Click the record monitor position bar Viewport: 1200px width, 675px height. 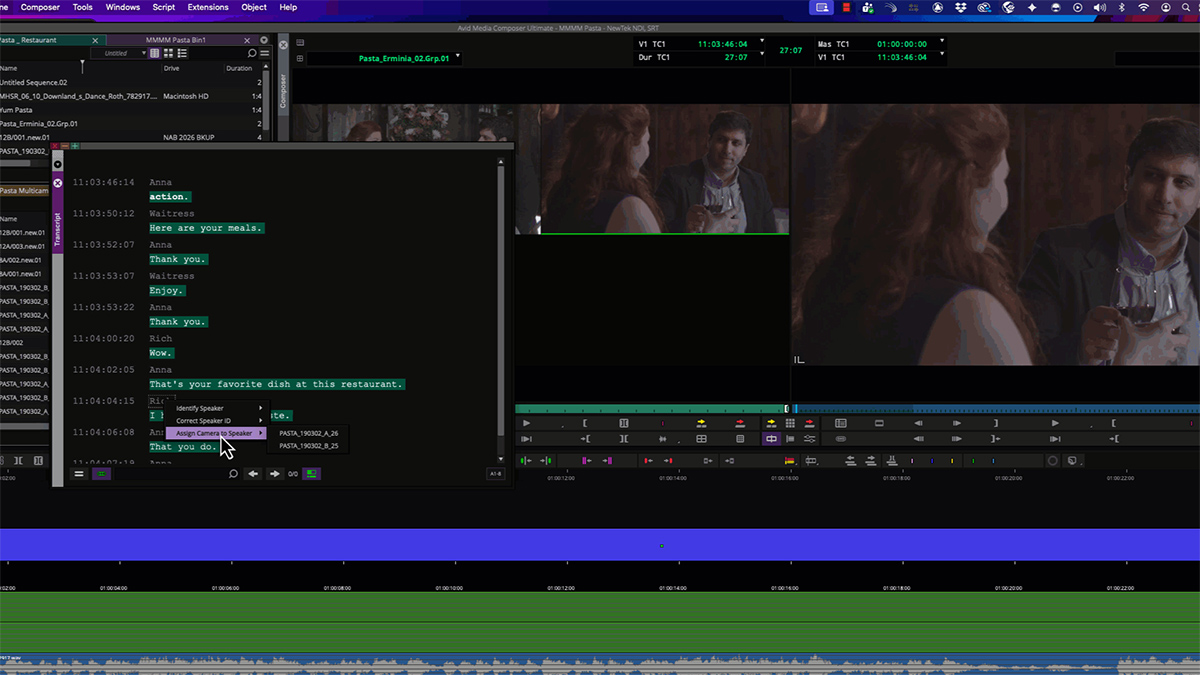click(996, 408)
